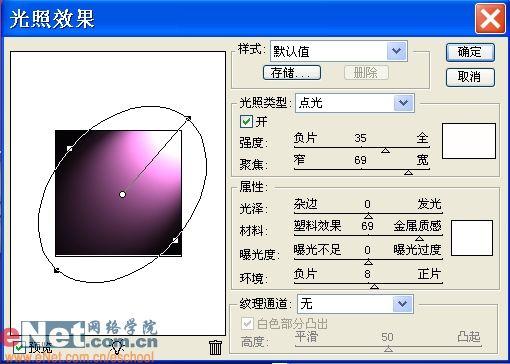Screen dimensions: 510x364
Task: Click the light color swatch beside 强度
Action: [x=469, y=141]
